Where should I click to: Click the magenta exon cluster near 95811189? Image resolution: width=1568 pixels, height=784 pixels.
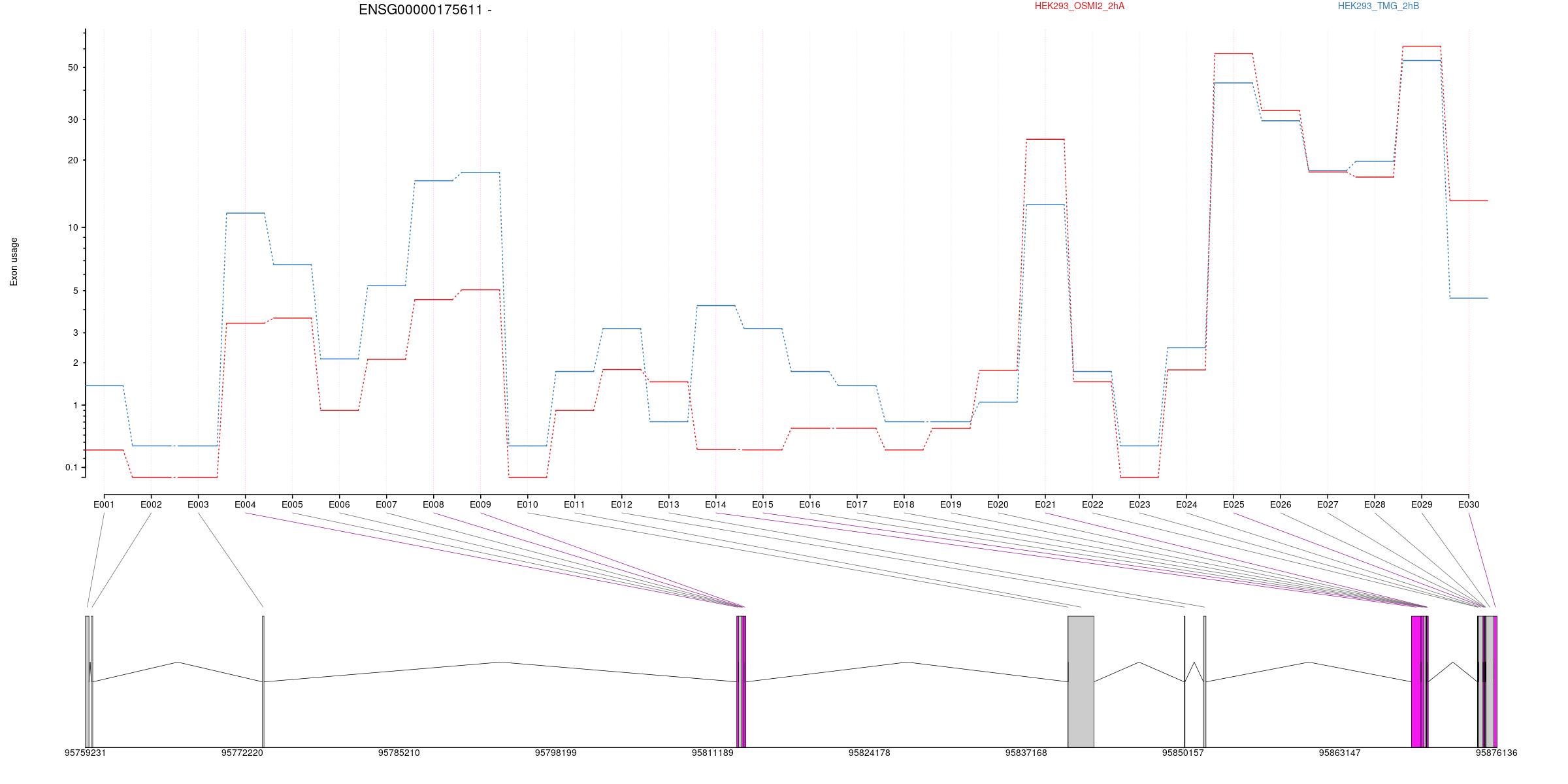click(x=742, y=681)
